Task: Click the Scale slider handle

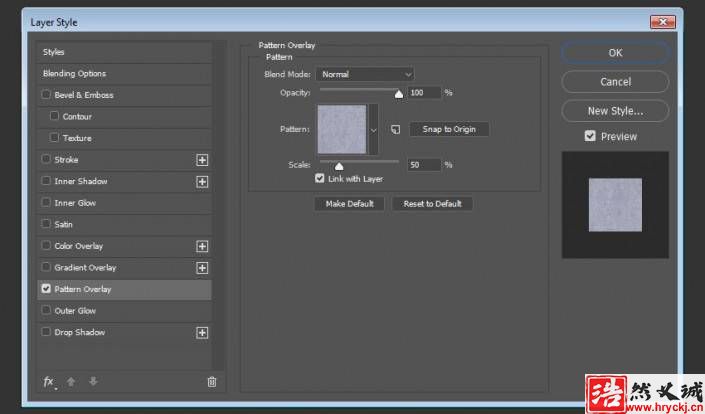Action: coord(339,166)
